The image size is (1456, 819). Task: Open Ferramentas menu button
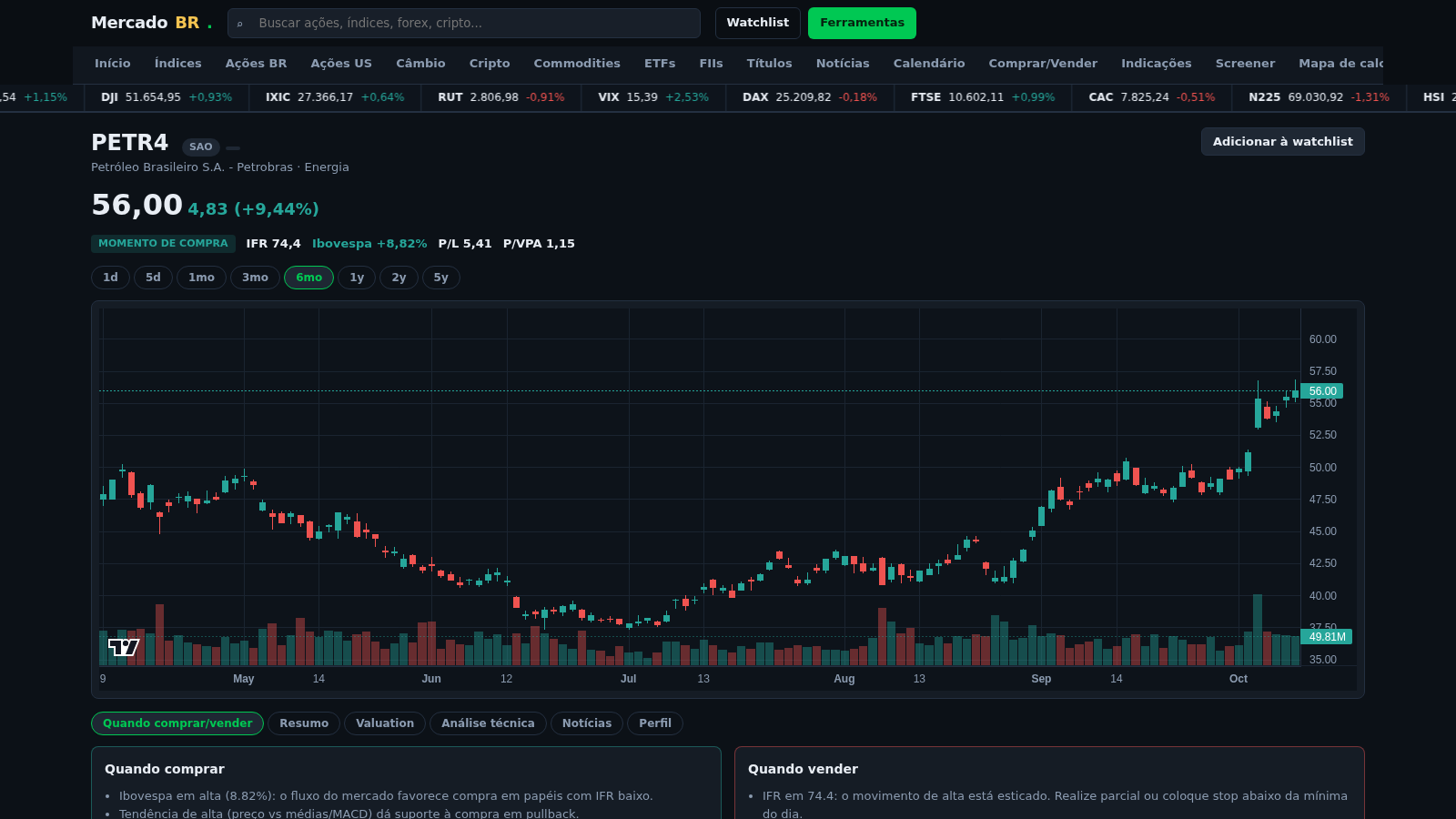862,23
